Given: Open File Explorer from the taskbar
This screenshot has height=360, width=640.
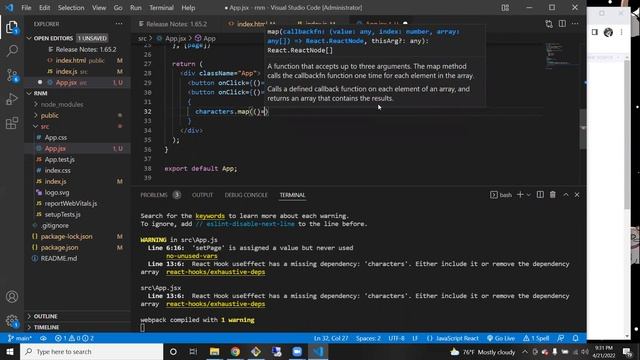Looking at the screenshot, I should pyautogui.click(x=214, y=351).
